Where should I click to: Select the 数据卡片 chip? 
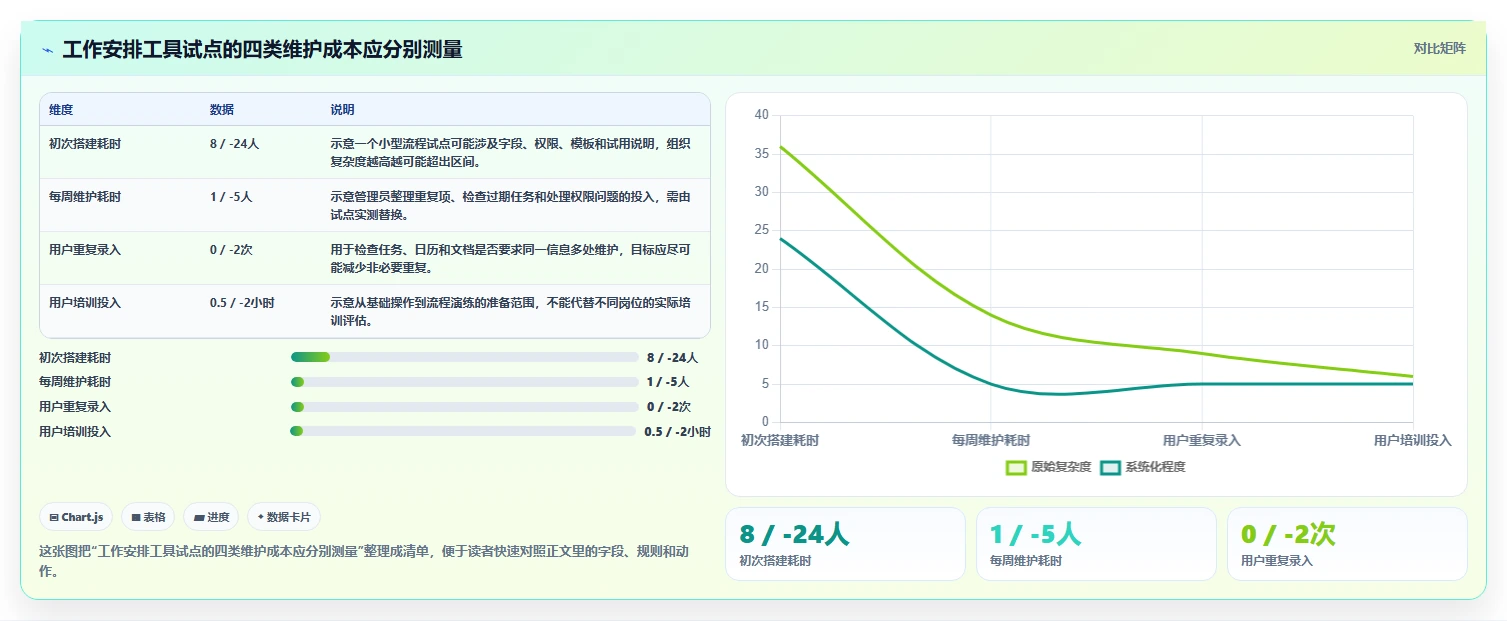pos(284,517)
